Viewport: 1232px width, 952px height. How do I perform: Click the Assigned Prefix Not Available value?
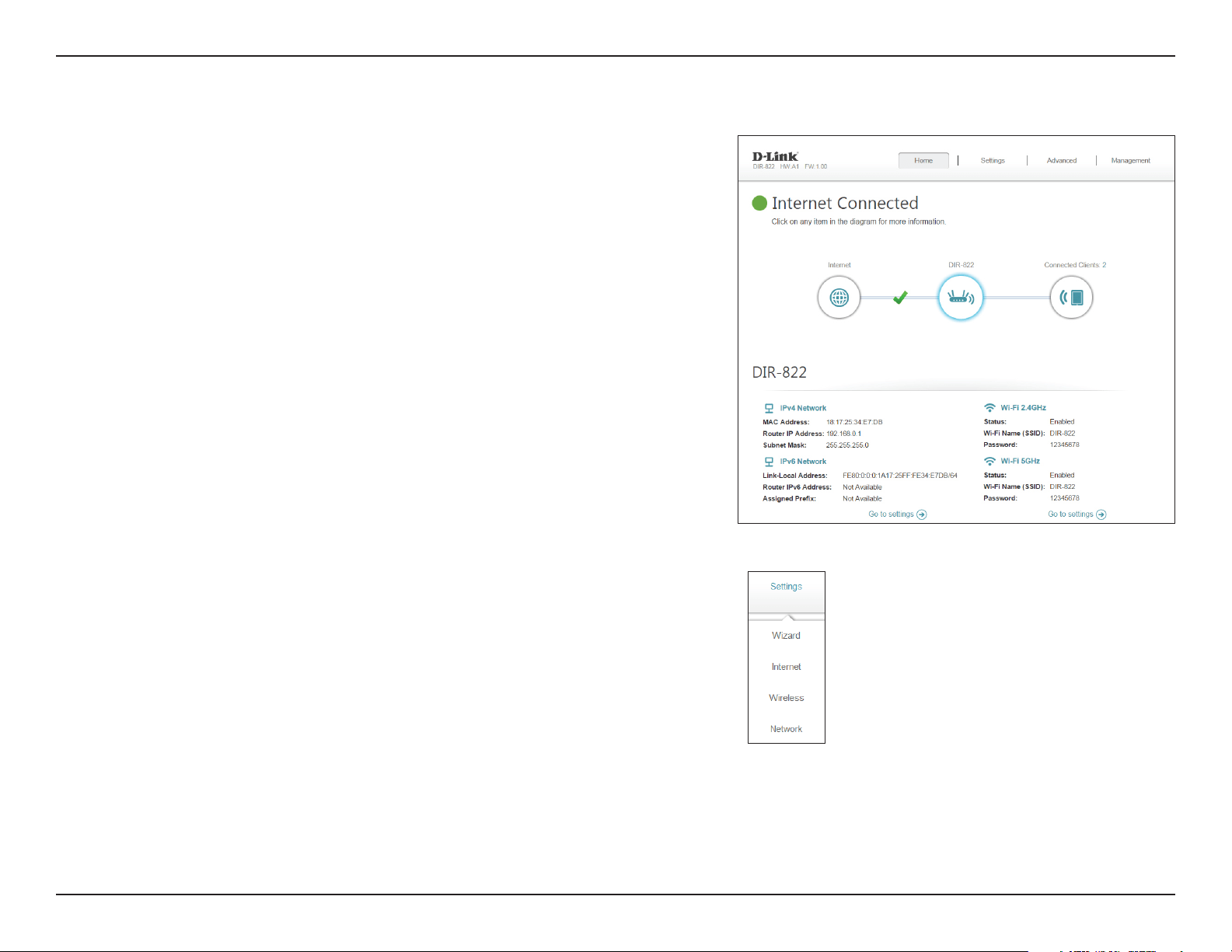(862, 499)
